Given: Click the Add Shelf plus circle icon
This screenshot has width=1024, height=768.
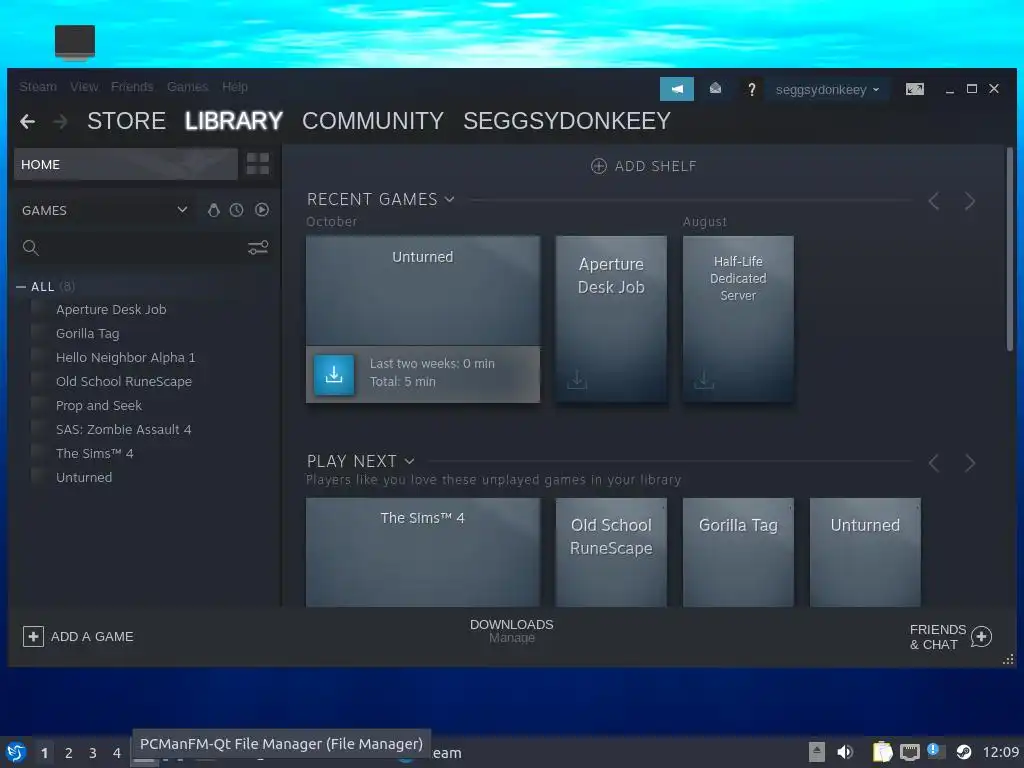Looking at the screenshot, I should 598,166.
